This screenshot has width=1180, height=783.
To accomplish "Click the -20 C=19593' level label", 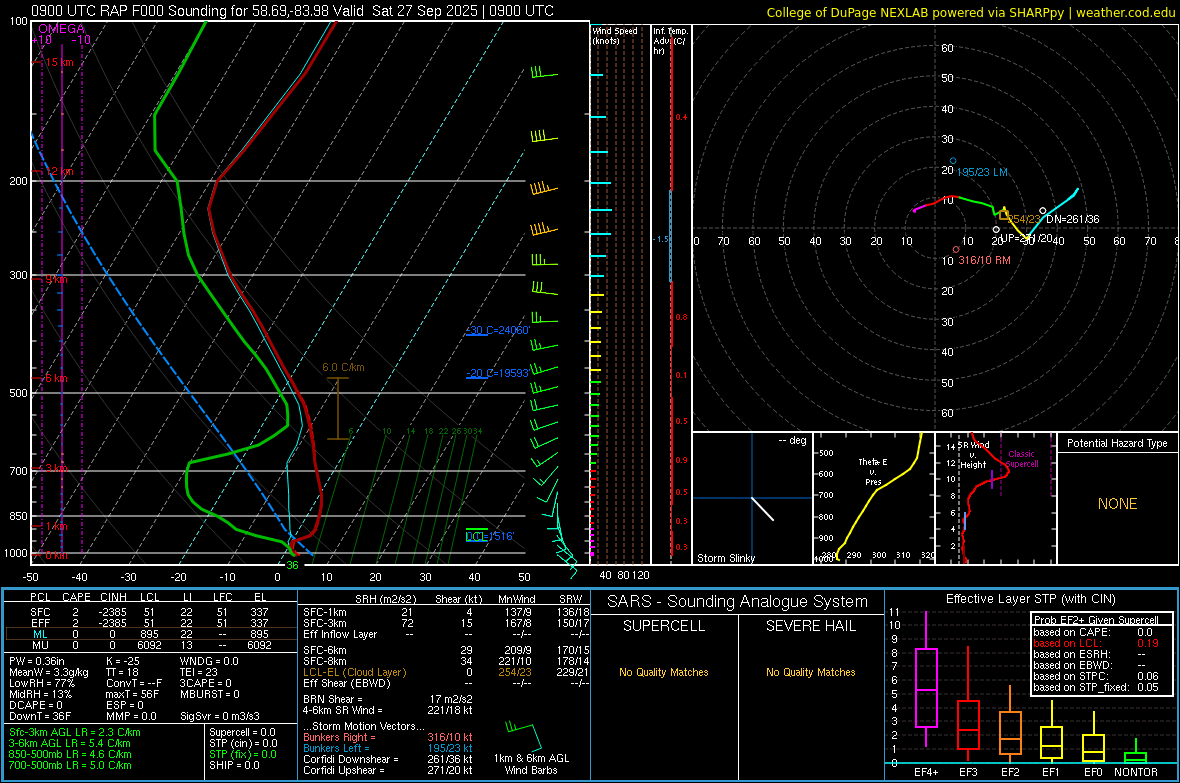I will coord(497,373).
